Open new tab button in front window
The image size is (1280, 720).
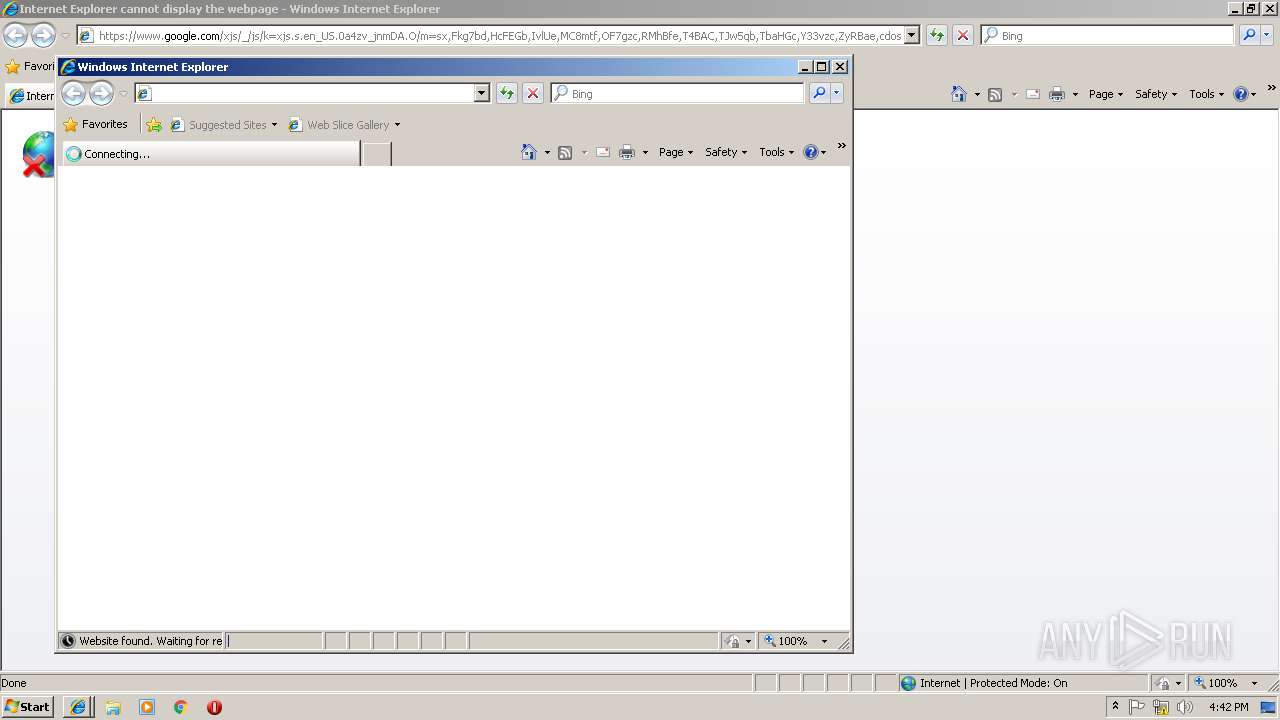pos(376,154)
